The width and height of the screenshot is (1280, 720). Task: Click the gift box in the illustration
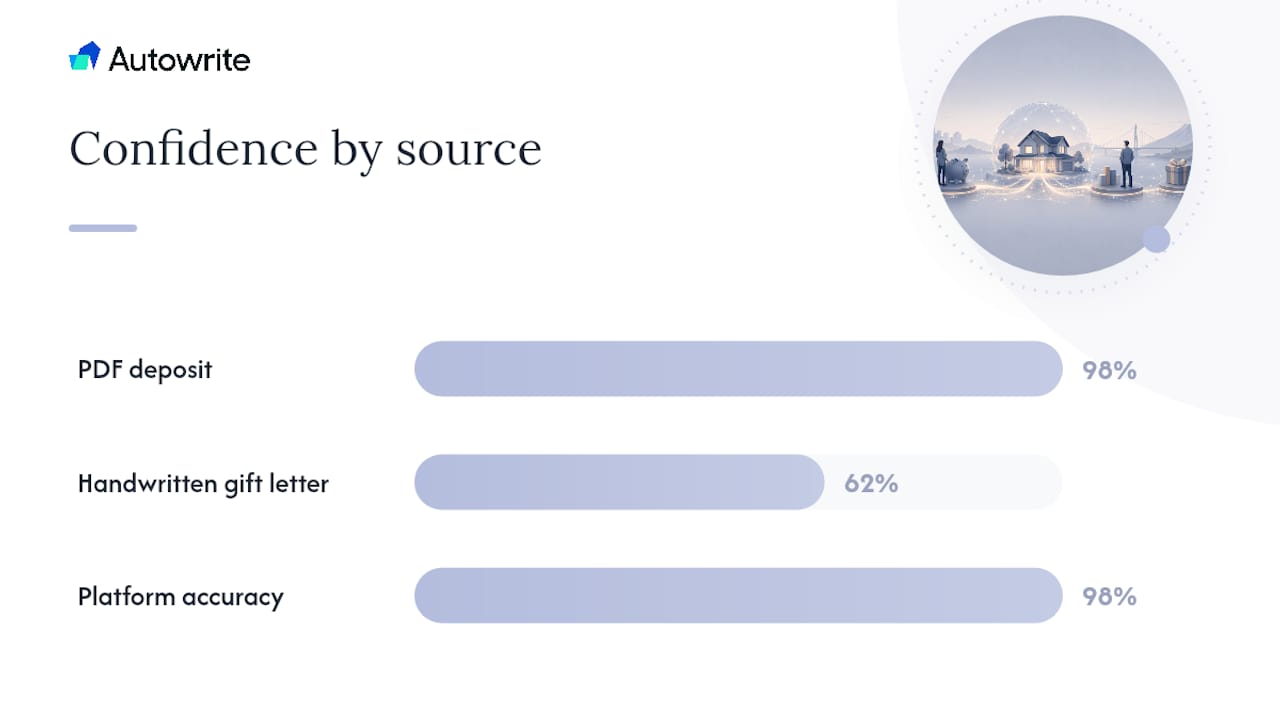(x=1177, y=172)
